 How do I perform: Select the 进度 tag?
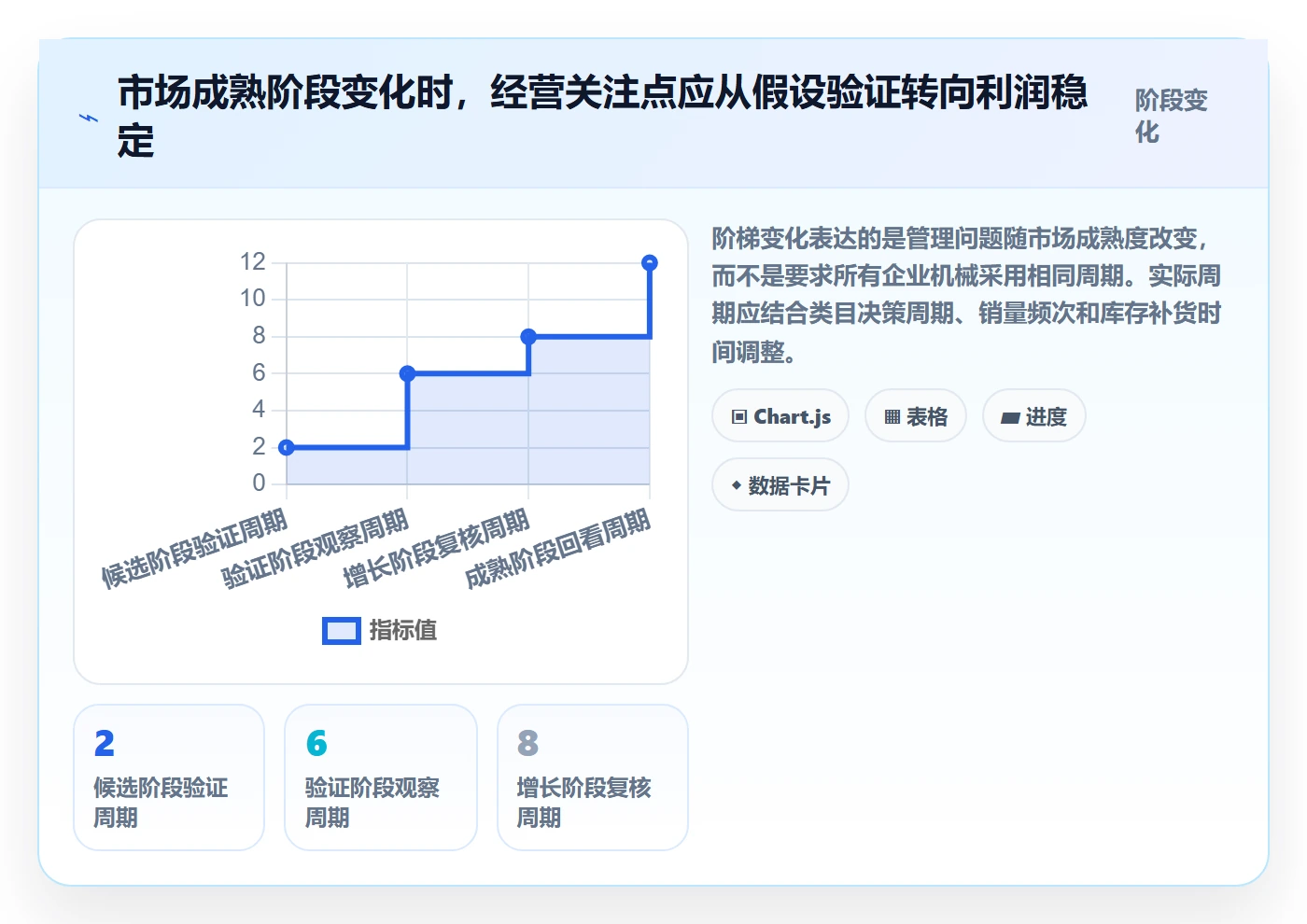[1034, 416]
